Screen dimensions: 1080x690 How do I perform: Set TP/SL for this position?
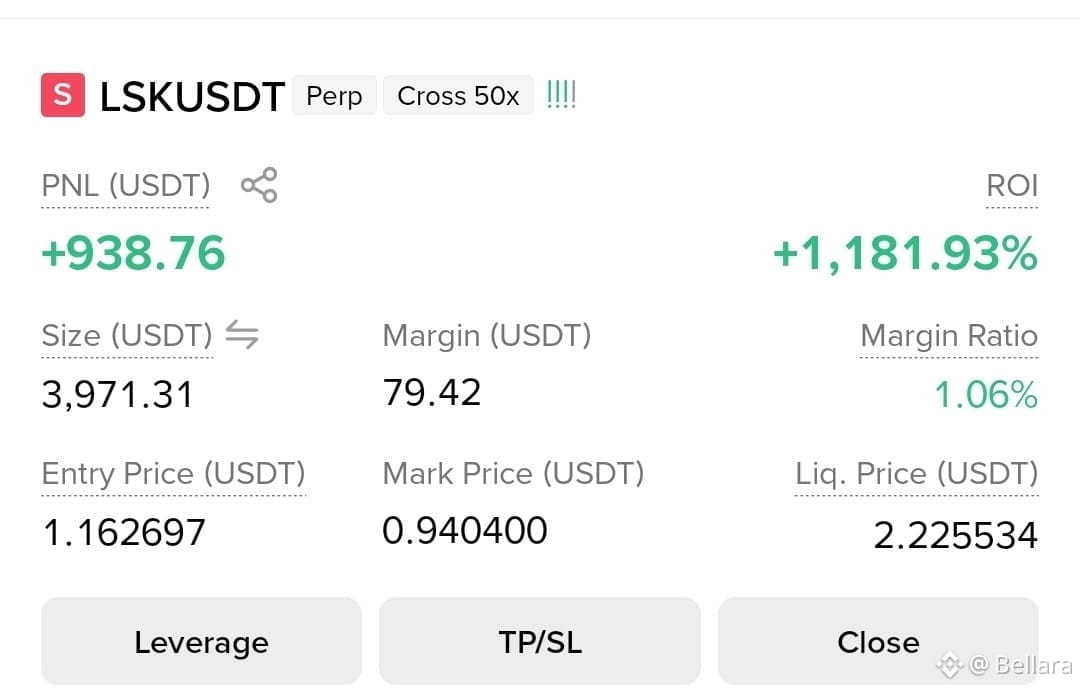click(540, 641)
